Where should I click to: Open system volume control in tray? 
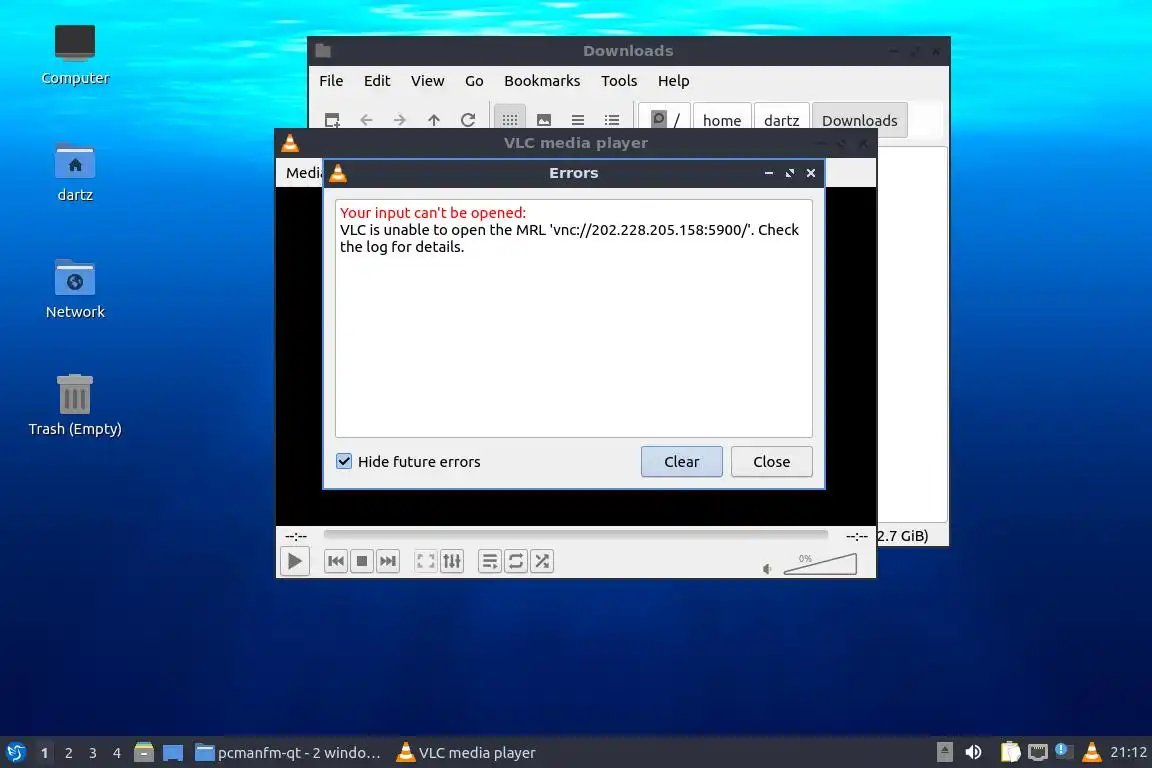973,752
